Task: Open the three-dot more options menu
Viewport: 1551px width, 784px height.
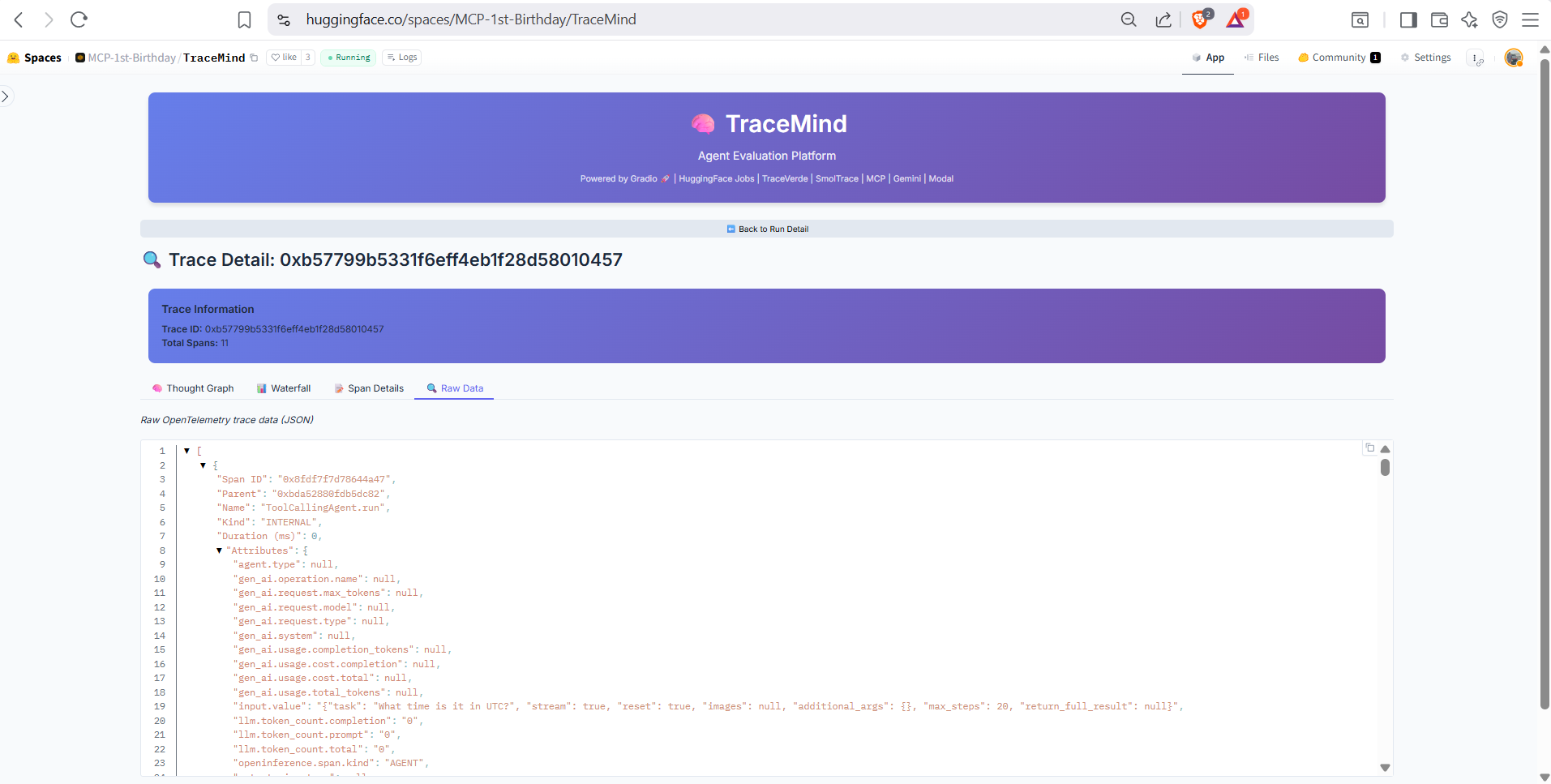Action: (x=1476, y=58)
